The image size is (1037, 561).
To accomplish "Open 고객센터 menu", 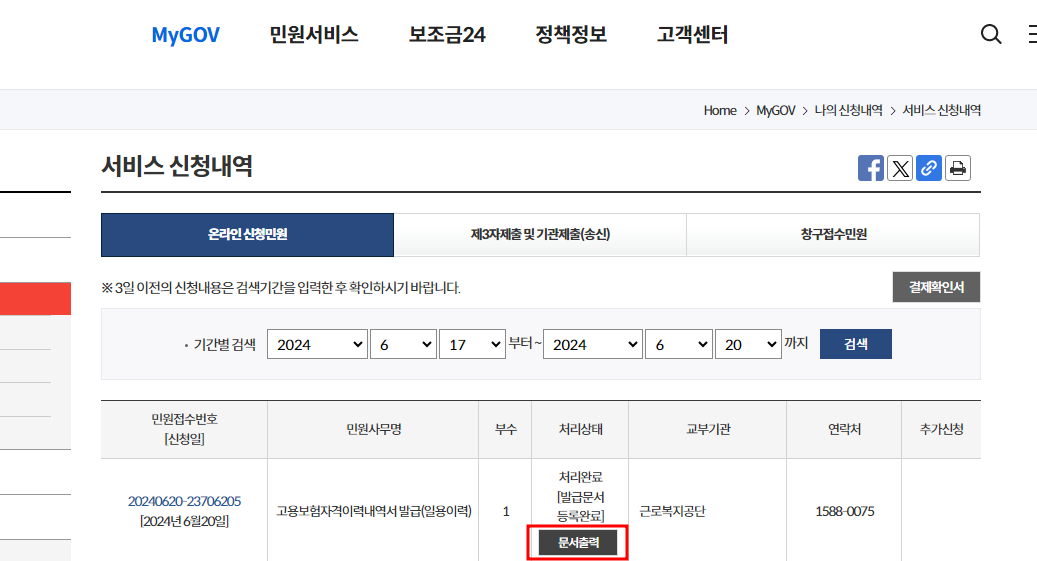I will (x=692, y=34).
